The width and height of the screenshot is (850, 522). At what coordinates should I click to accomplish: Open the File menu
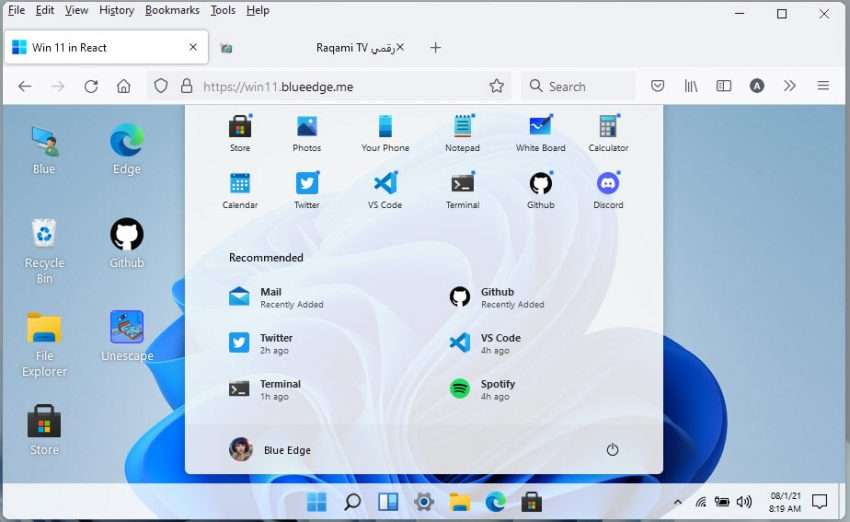pyautogui.click(x=16, y=10)
